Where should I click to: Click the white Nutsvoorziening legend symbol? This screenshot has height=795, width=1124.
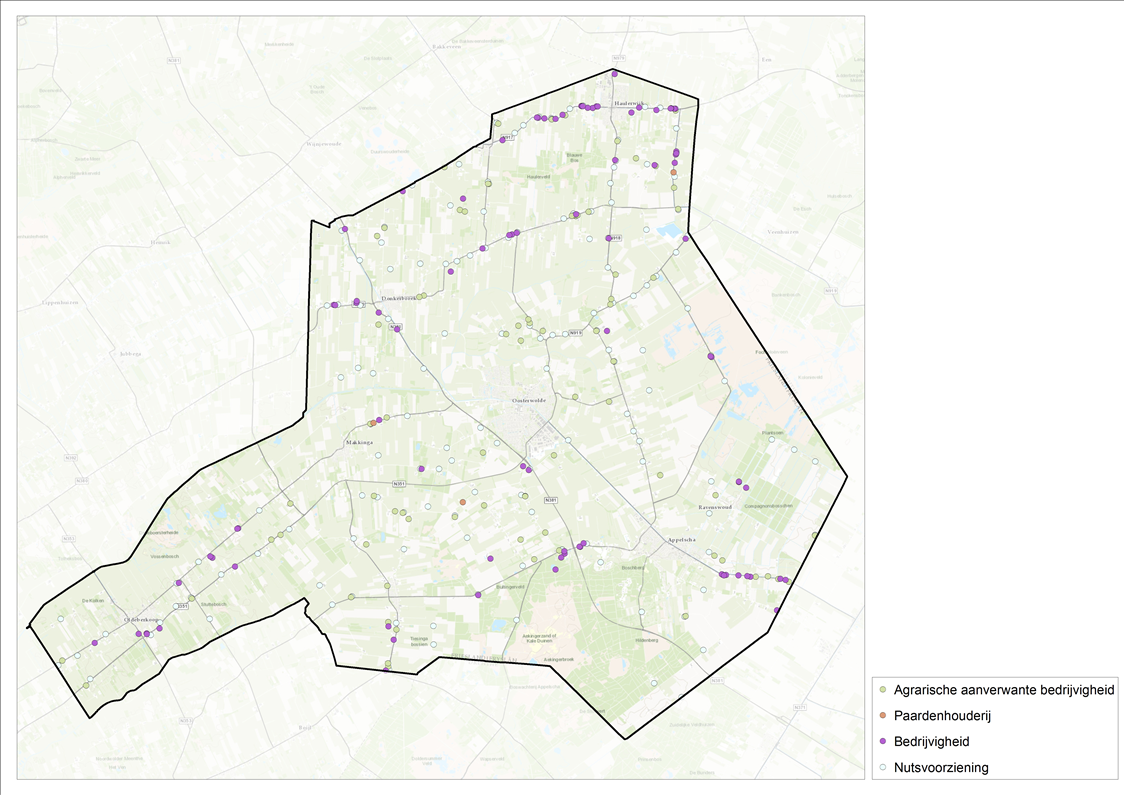883,767
